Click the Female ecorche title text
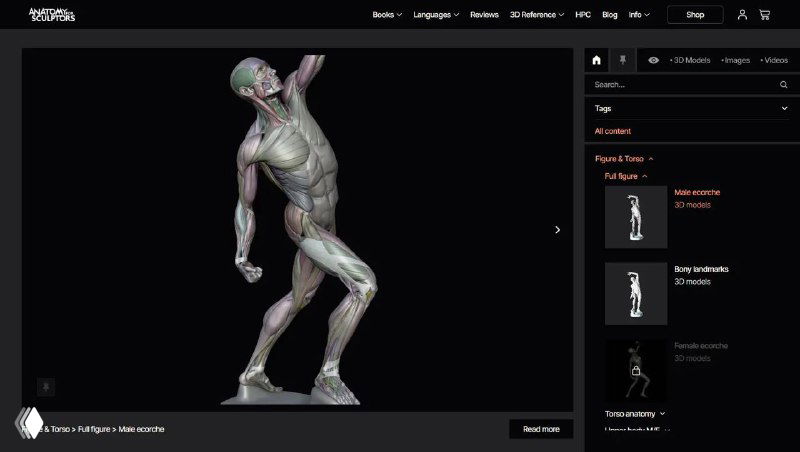This screenshot has width=800, height=452. pyautogui.click(x=701, y=345)
